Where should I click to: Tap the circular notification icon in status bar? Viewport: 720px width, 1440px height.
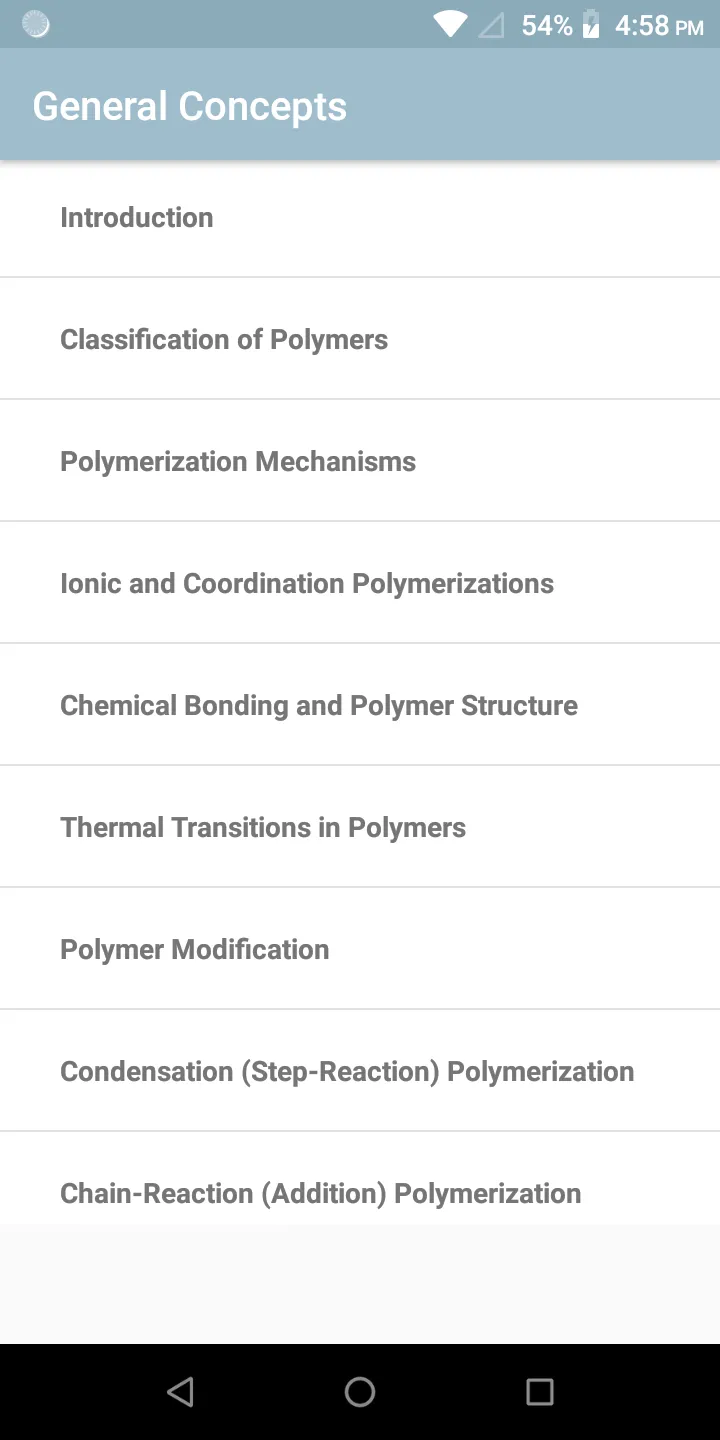click(x=36, y=24)
